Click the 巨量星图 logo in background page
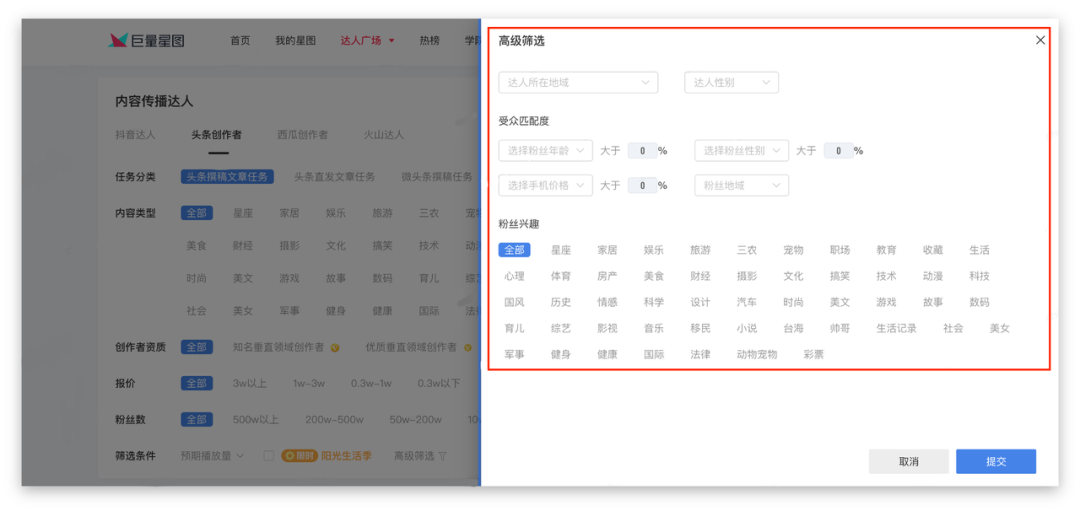This screenshot has width=1080, height=511. (x=147, y=41)
